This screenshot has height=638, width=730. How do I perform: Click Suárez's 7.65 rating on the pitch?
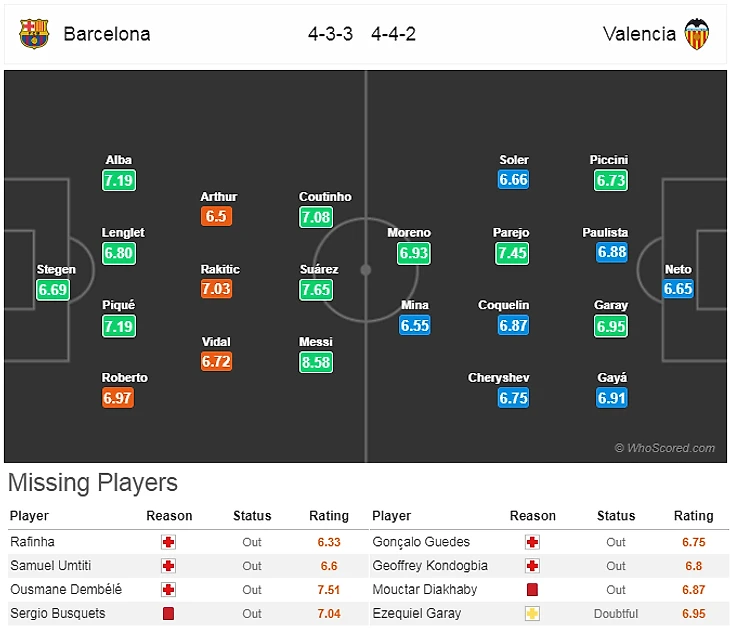pyautogui.click(x=315, y=290)
